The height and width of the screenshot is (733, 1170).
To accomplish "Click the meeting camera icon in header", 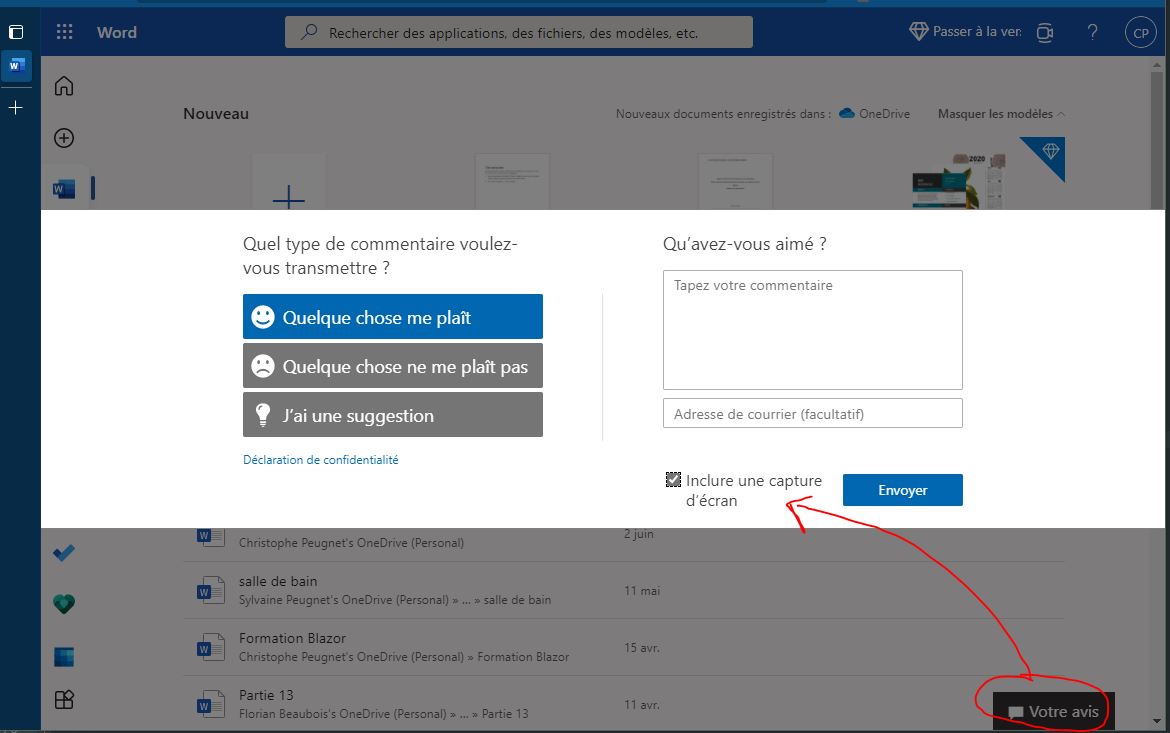I will (x=1045, y=32).
